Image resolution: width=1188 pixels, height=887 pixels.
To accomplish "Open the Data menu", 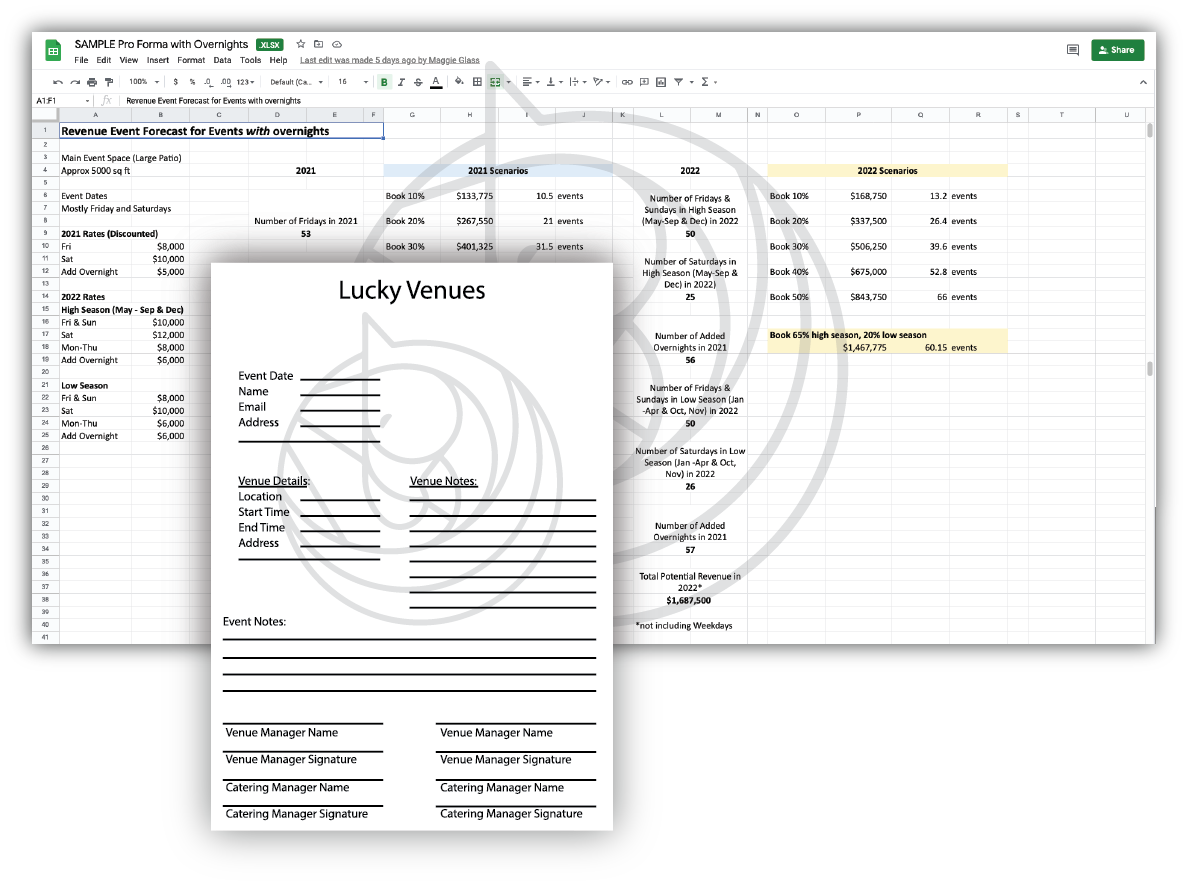I will click(x=222, y=60).
